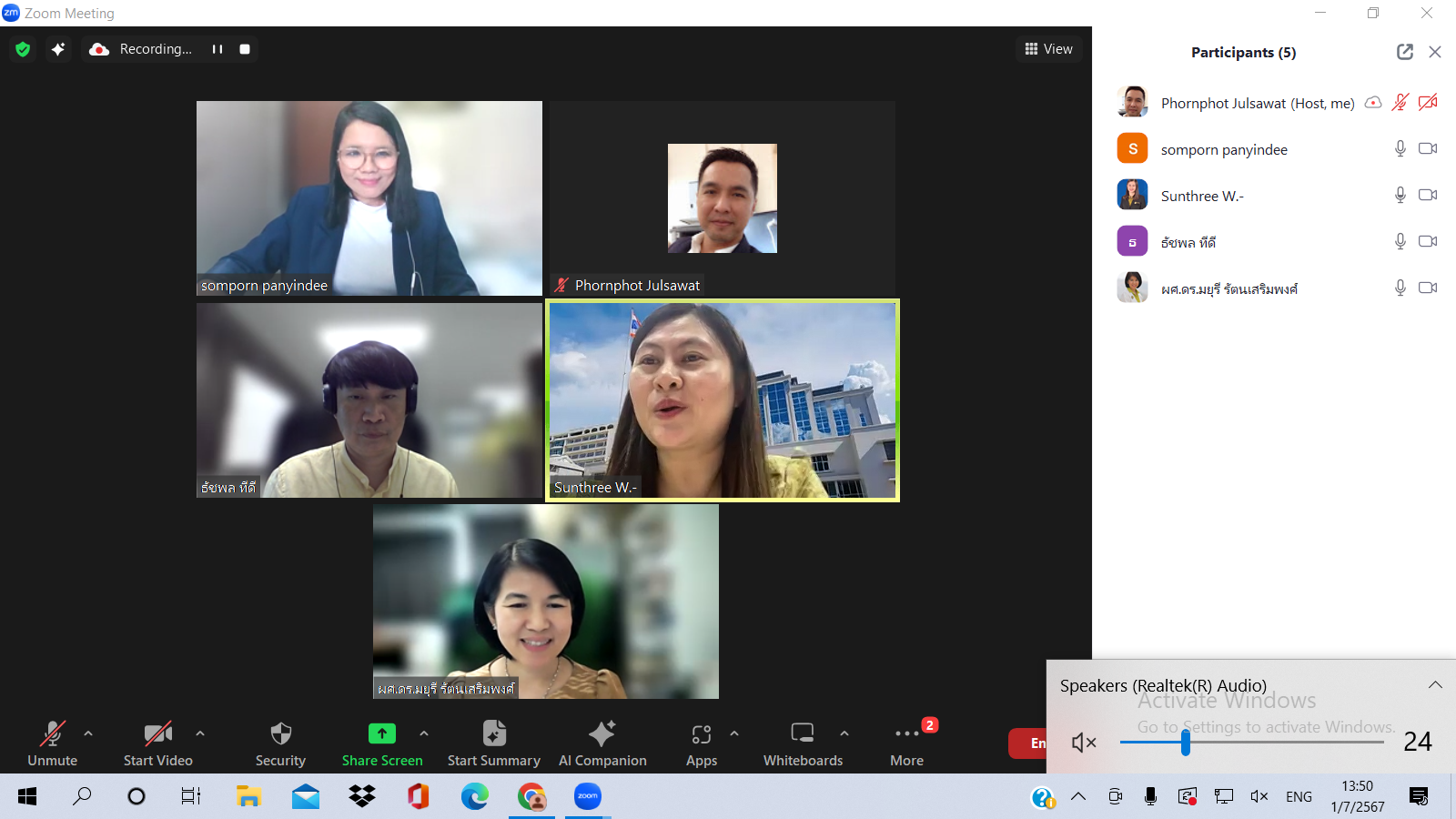Open the Security shield options
Viewport: 1456px width, 819px height.
pyautogui.click(x=280, y=743)
